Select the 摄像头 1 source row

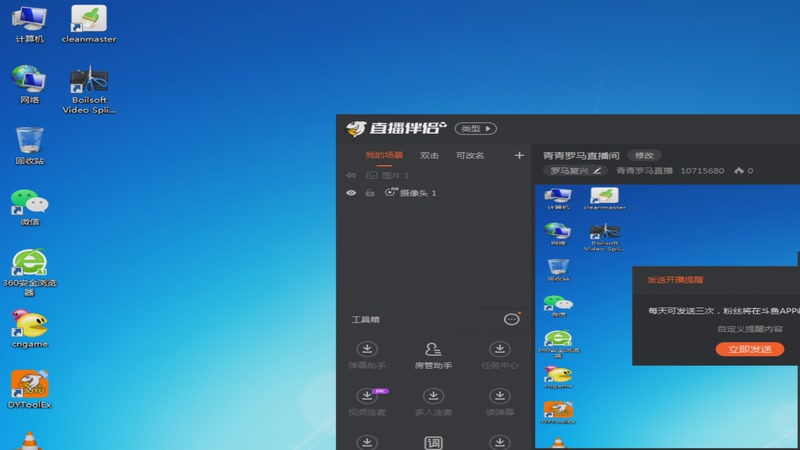434,193
